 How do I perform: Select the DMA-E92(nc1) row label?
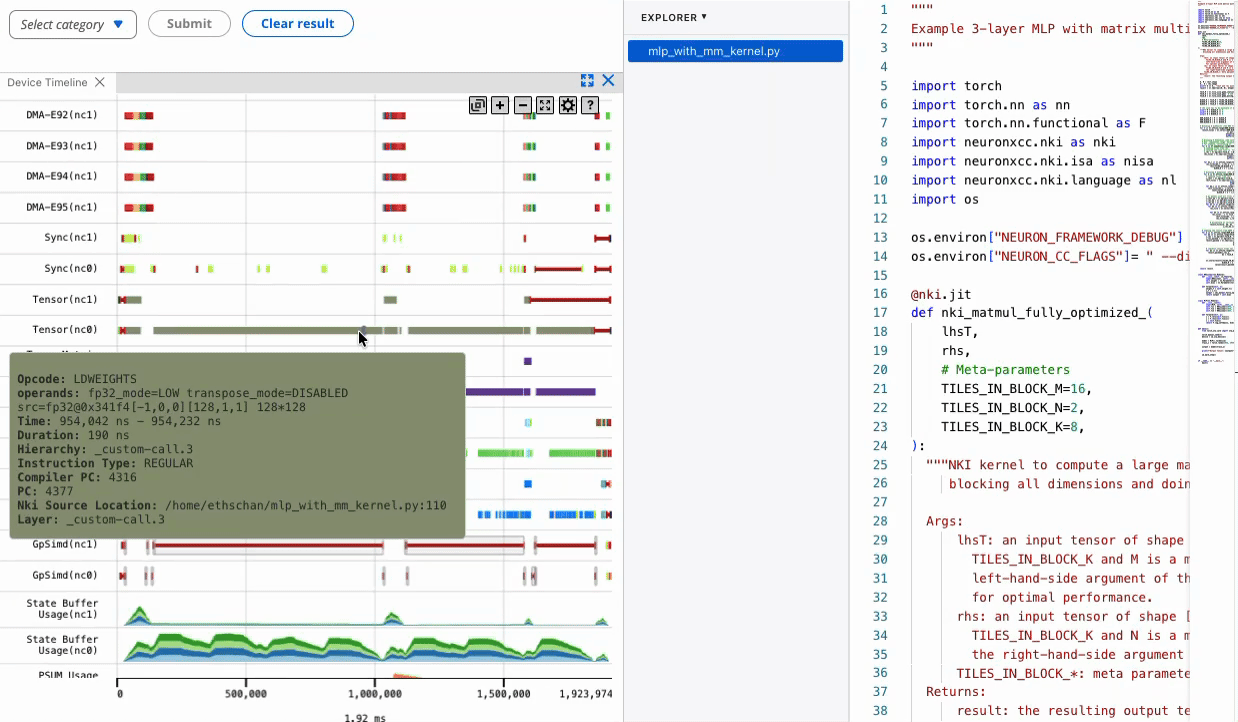point(62,115)
